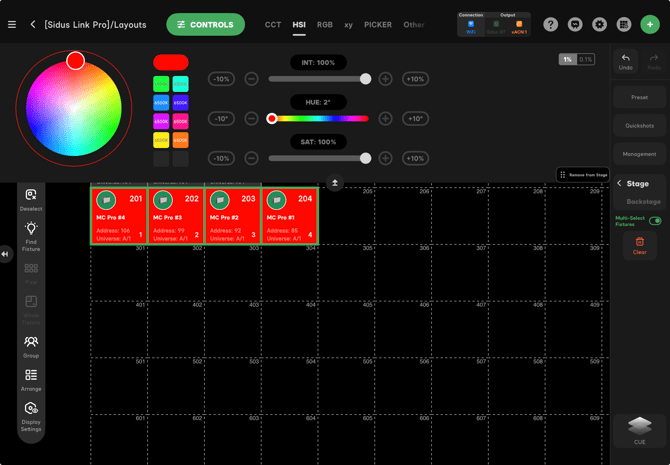Open the CUE layers panel
670x465 pixels.
pos(640,427)
